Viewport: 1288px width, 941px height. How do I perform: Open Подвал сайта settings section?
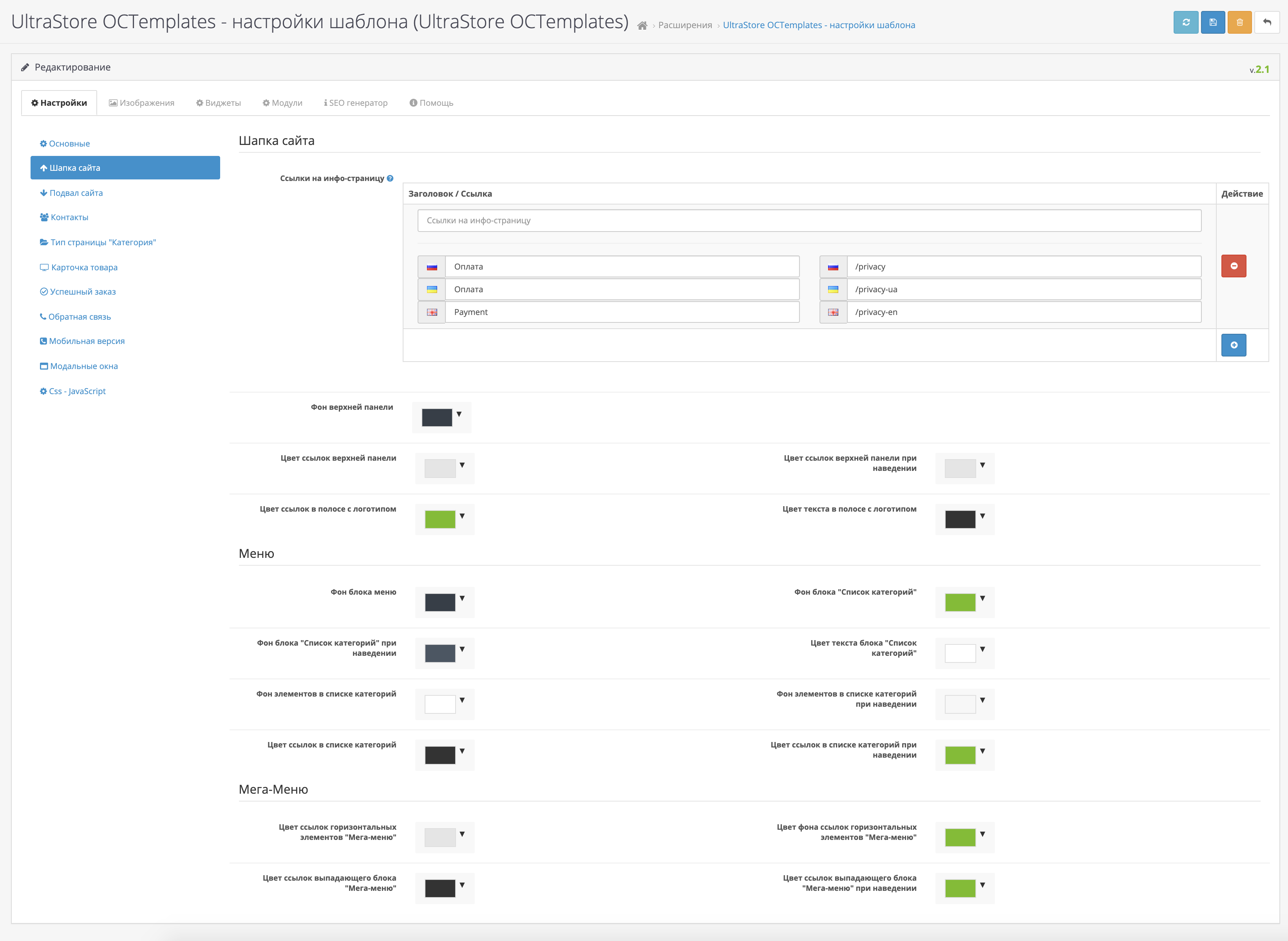coord(76,193)
